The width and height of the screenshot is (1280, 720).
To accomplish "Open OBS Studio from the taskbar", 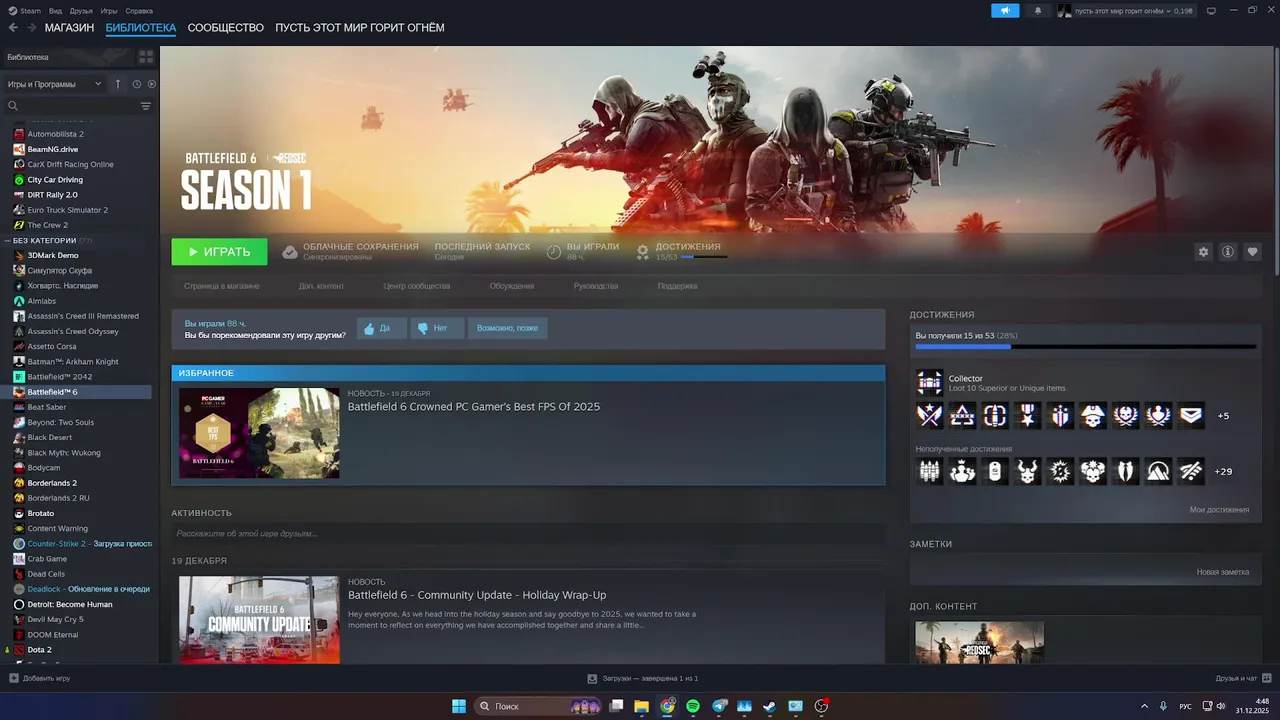I will [821, 706].
